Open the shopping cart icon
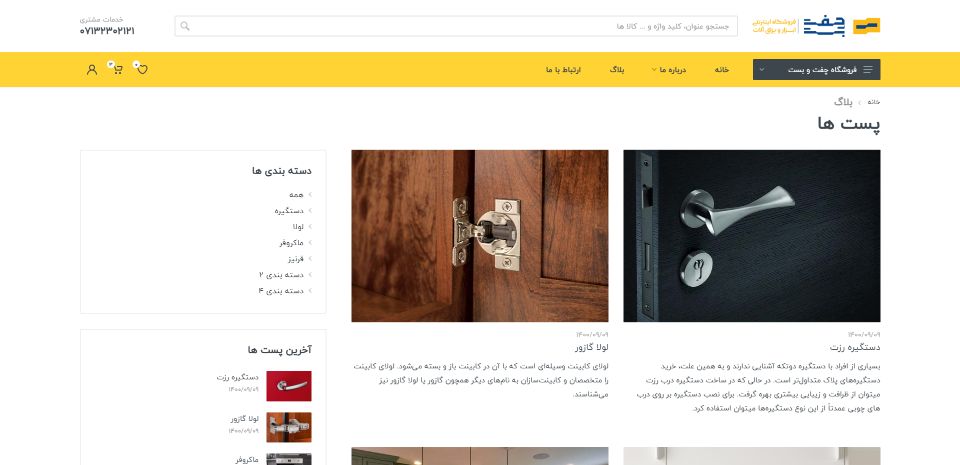Image resolution: width=960 pixels, height=465 pixels. (x=118, y=69)
